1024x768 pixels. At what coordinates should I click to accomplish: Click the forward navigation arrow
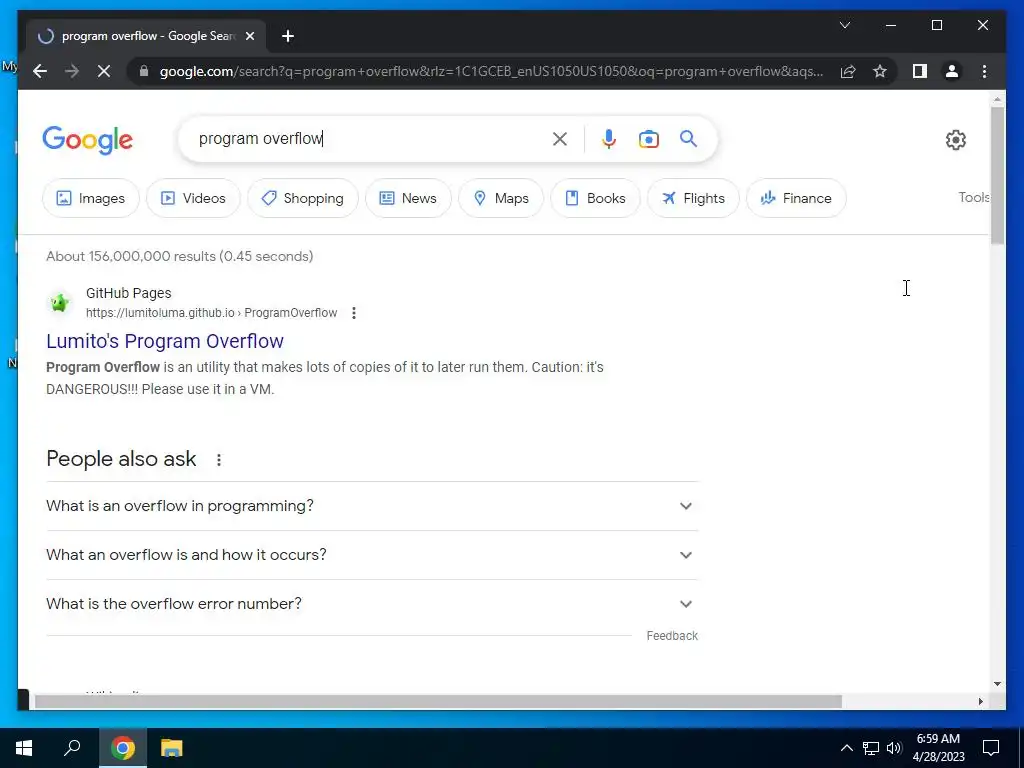72,71
